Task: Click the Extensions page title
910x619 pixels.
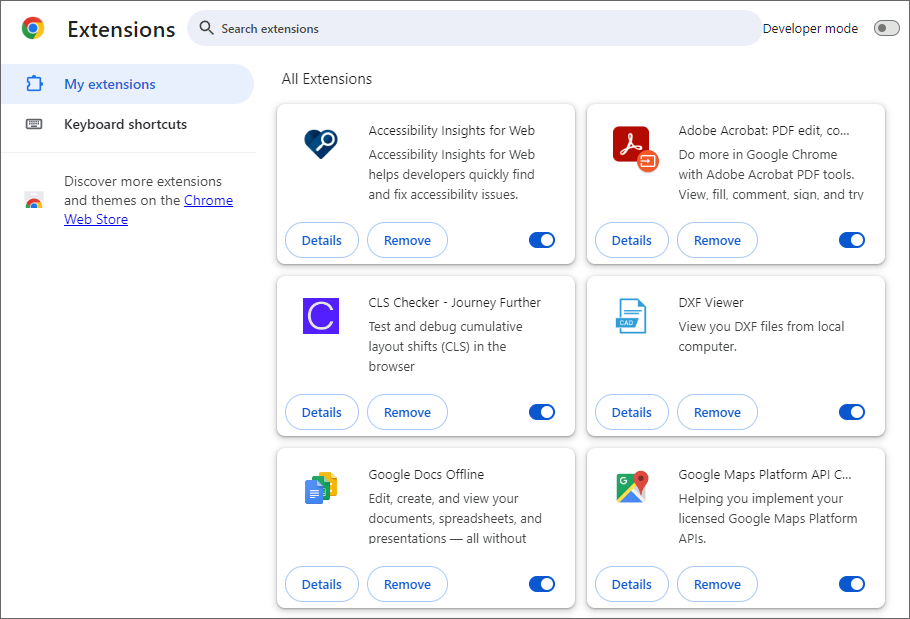Action: click(121, 29)
